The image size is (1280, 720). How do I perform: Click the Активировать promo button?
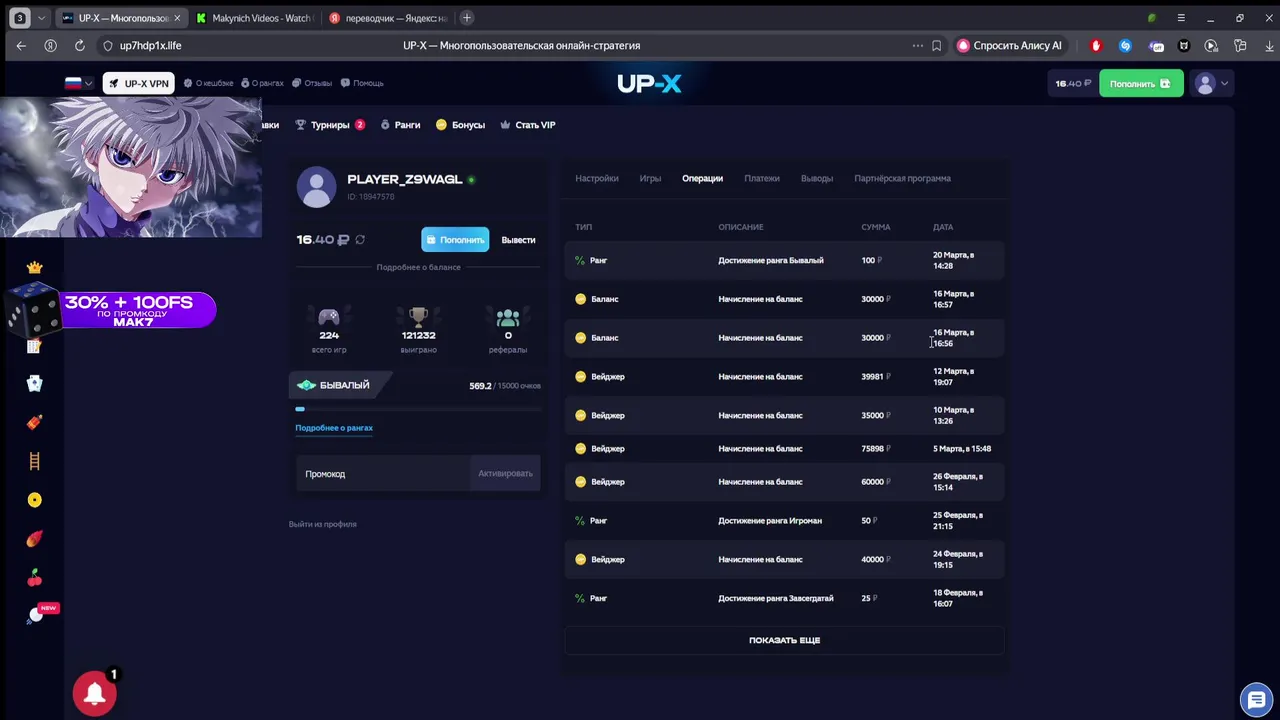point(505,474)
